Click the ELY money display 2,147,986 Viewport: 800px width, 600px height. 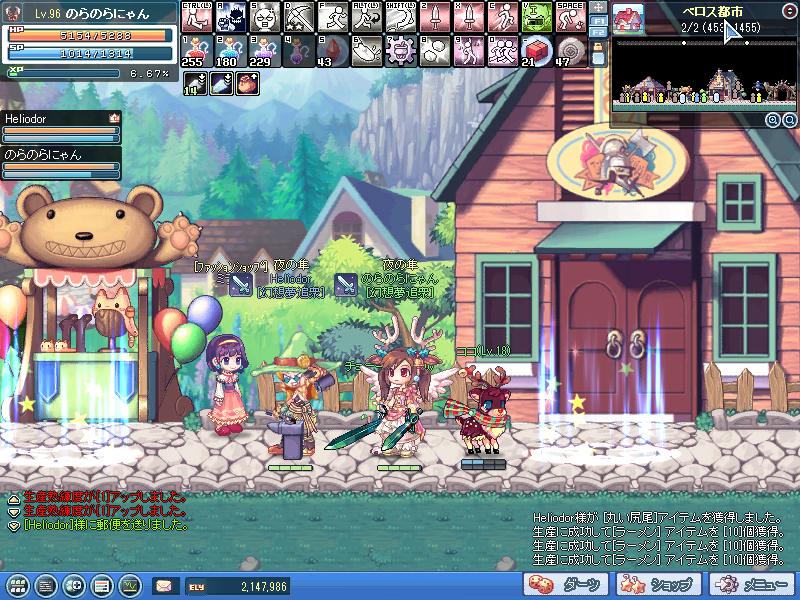tap(237, 586)
